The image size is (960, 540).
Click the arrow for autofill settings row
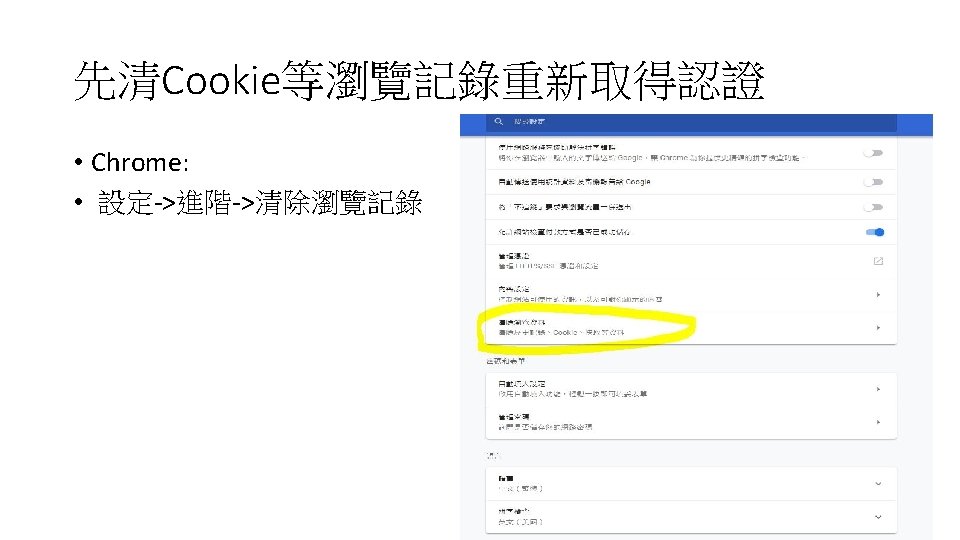(878, 389)
